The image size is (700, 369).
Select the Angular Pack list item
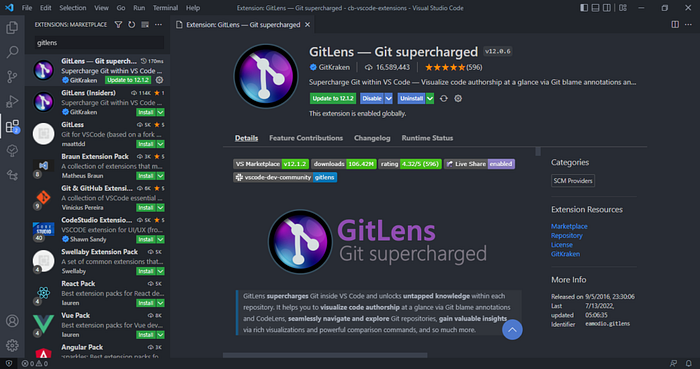click(97, 351)
